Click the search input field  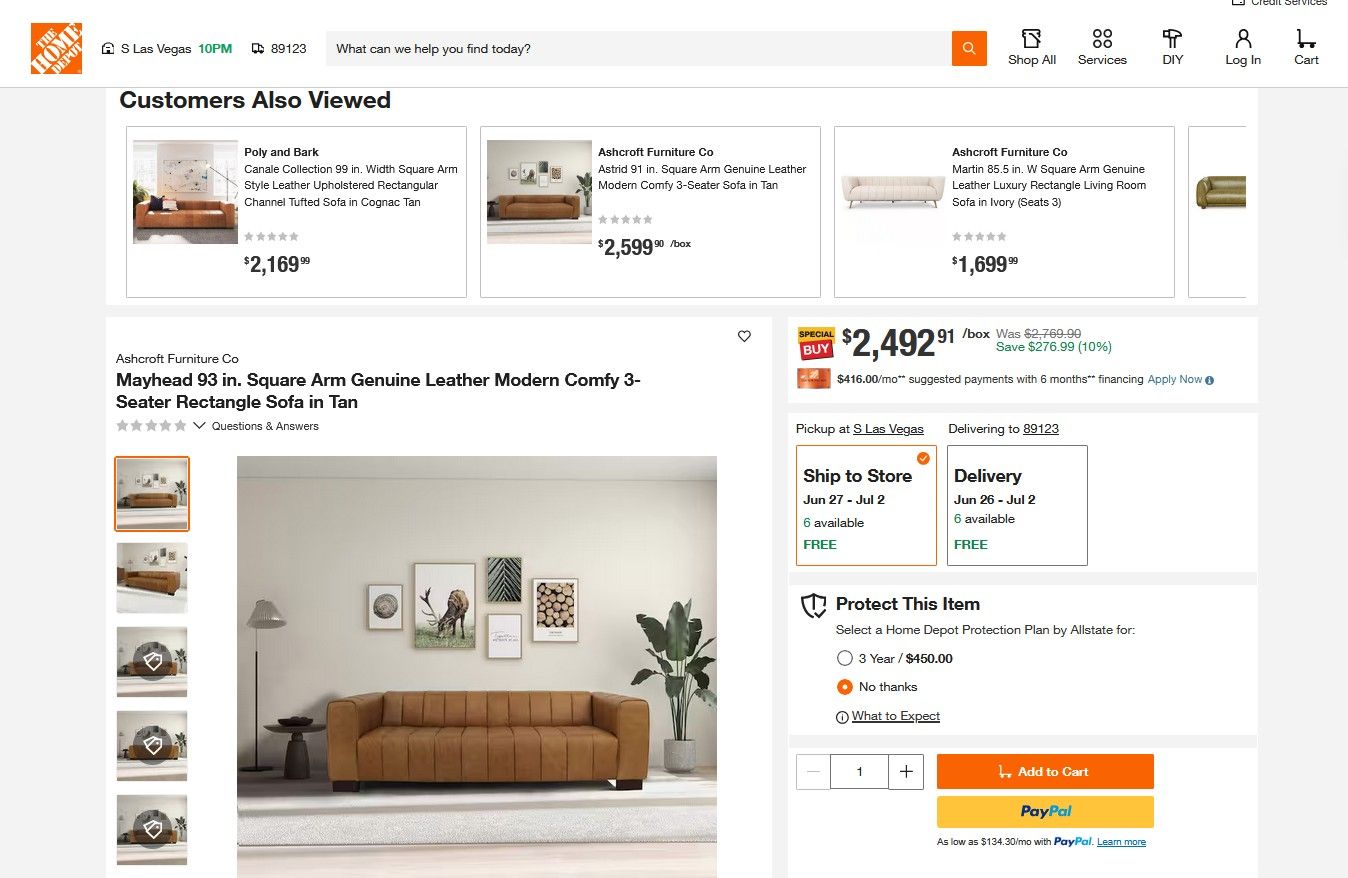coord(638,49)
